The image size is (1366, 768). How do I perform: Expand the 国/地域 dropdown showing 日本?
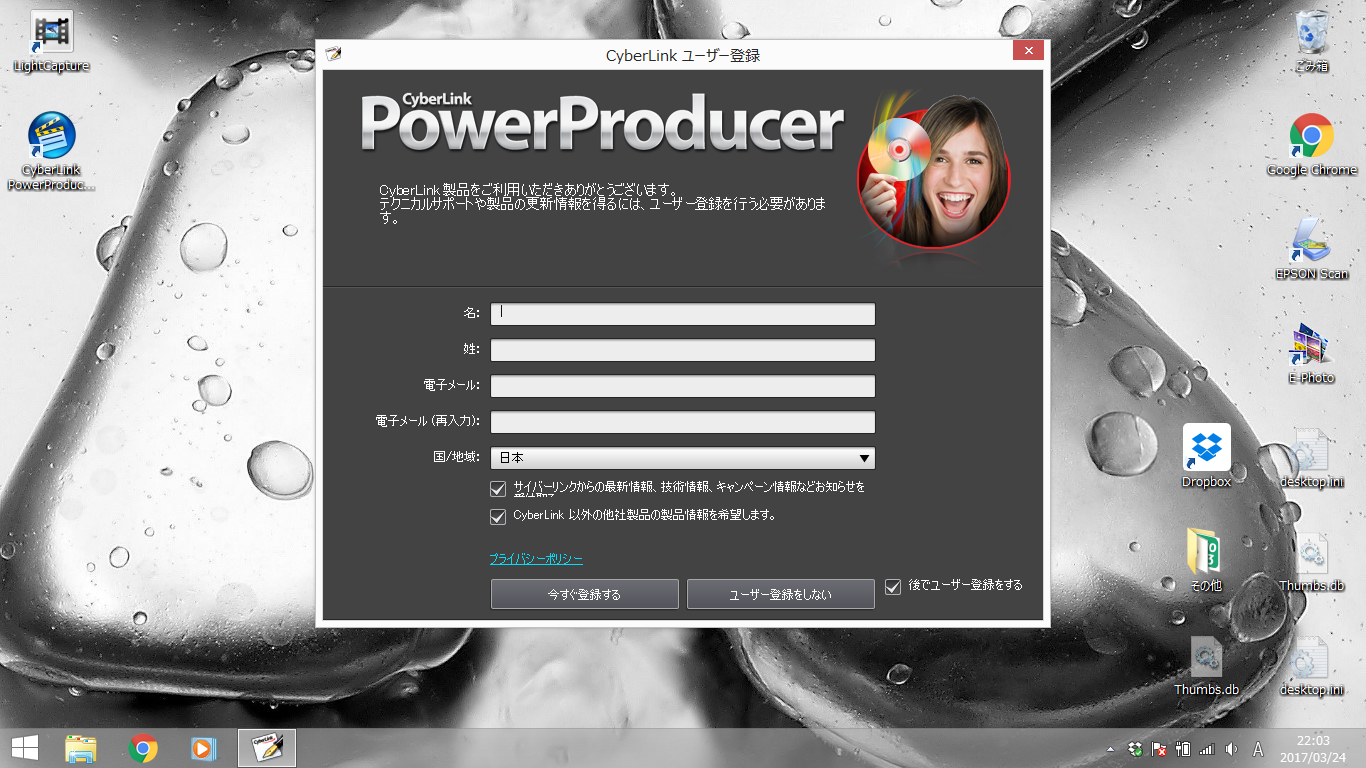click(x=683, y=458)
